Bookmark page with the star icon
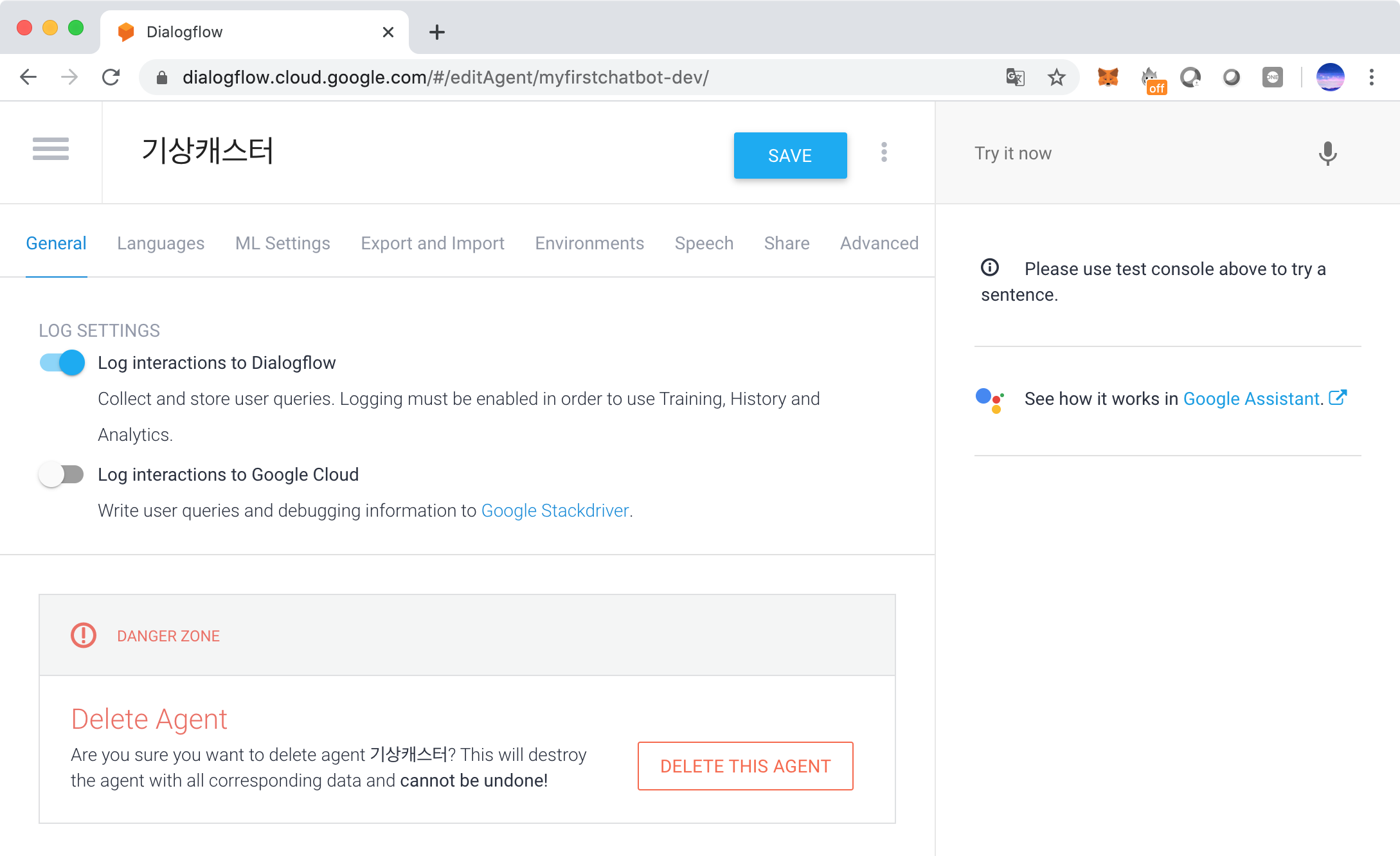This screenshot has height=856, width=1400. pyautogui.click(x=1056, y=78)
